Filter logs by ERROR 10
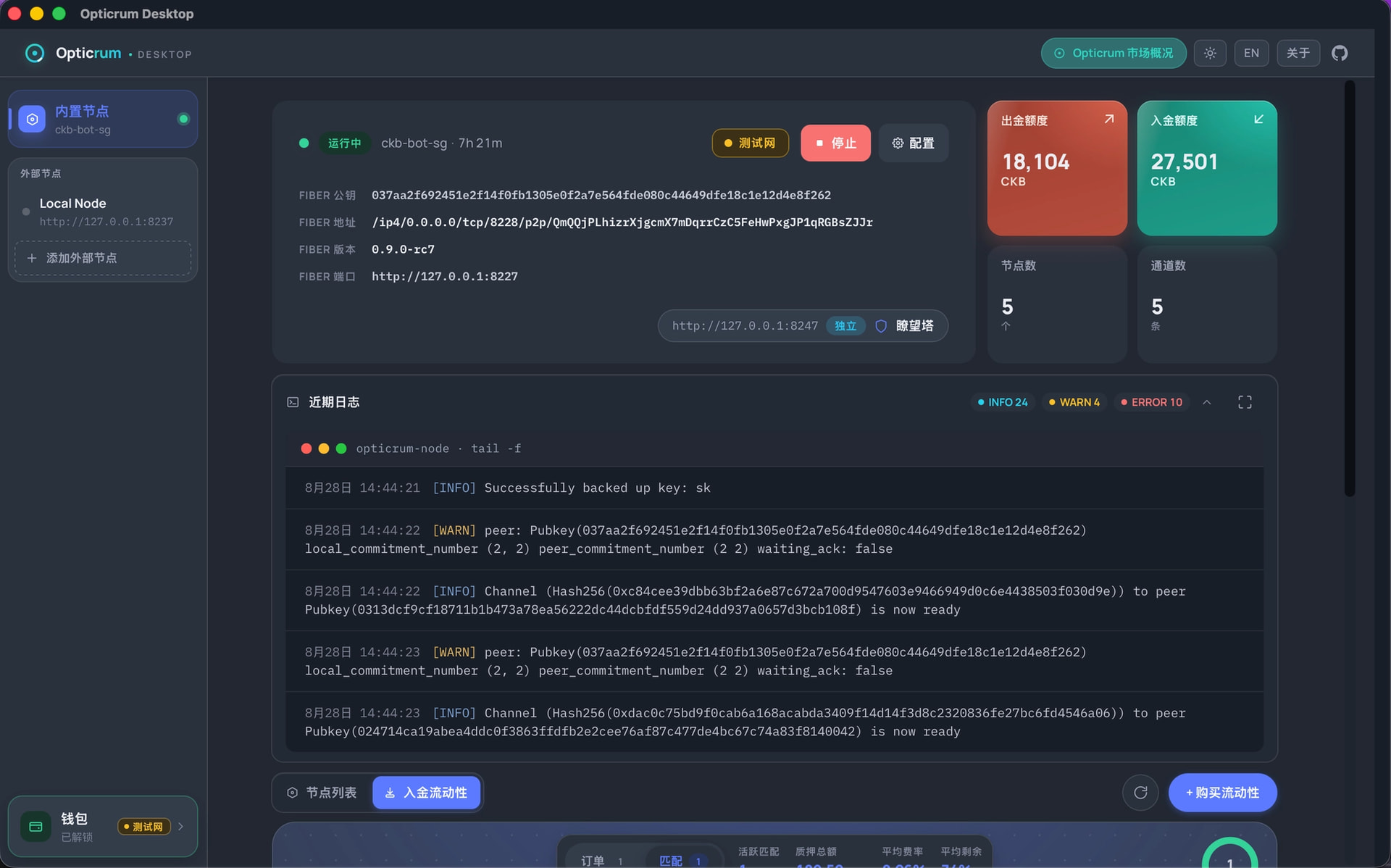 (1151, 402)
